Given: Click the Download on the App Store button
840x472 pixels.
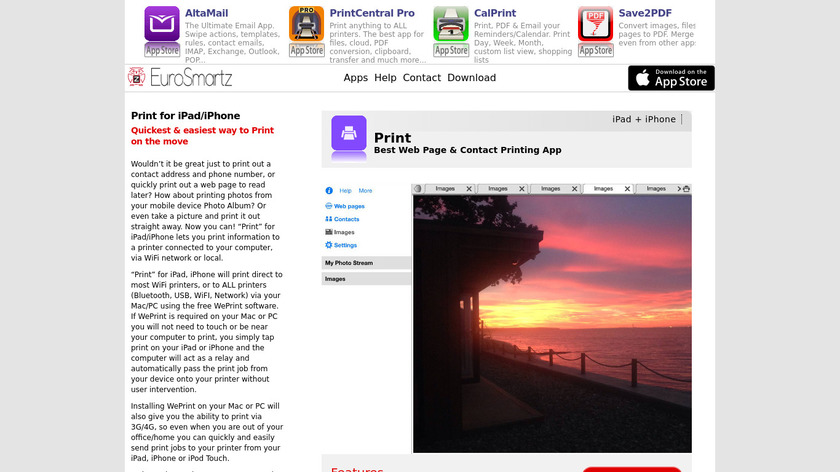Looking at the screenshot, I should 671,78.
